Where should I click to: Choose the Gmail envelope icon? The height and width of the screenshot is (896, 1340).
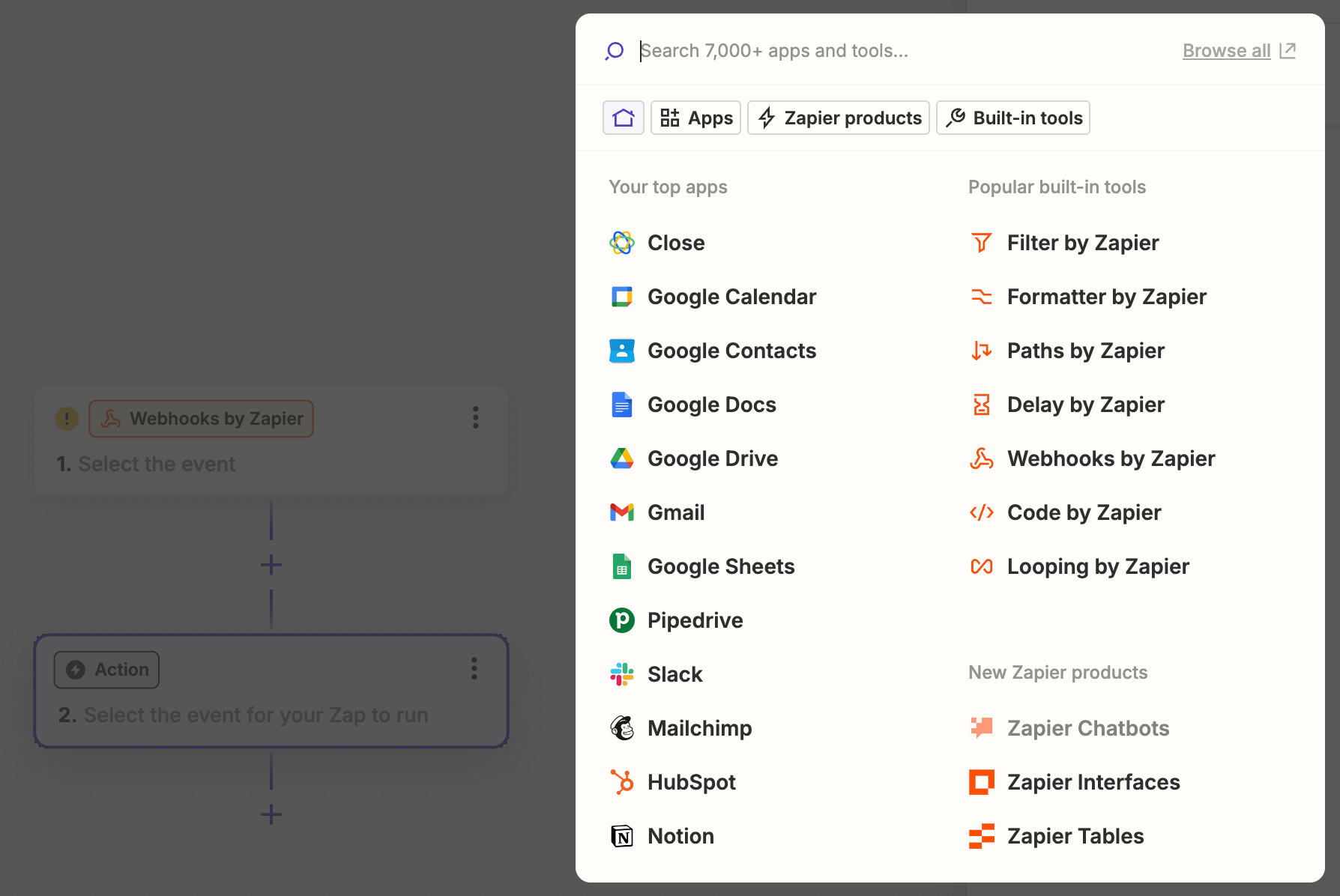coord(622,512)
